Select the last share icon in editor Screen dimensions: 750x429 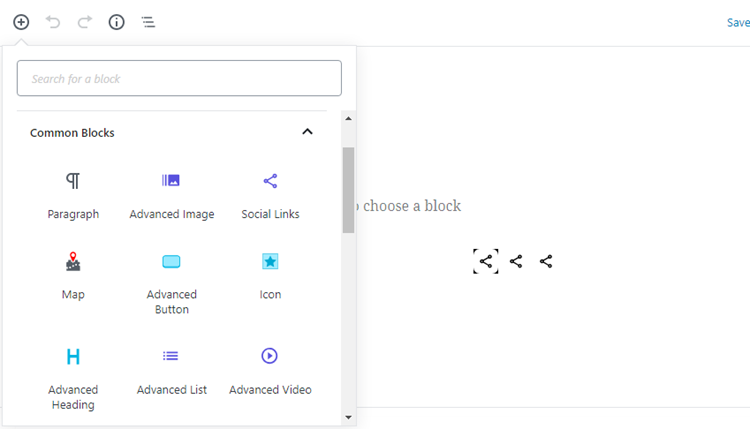point(546,261)
